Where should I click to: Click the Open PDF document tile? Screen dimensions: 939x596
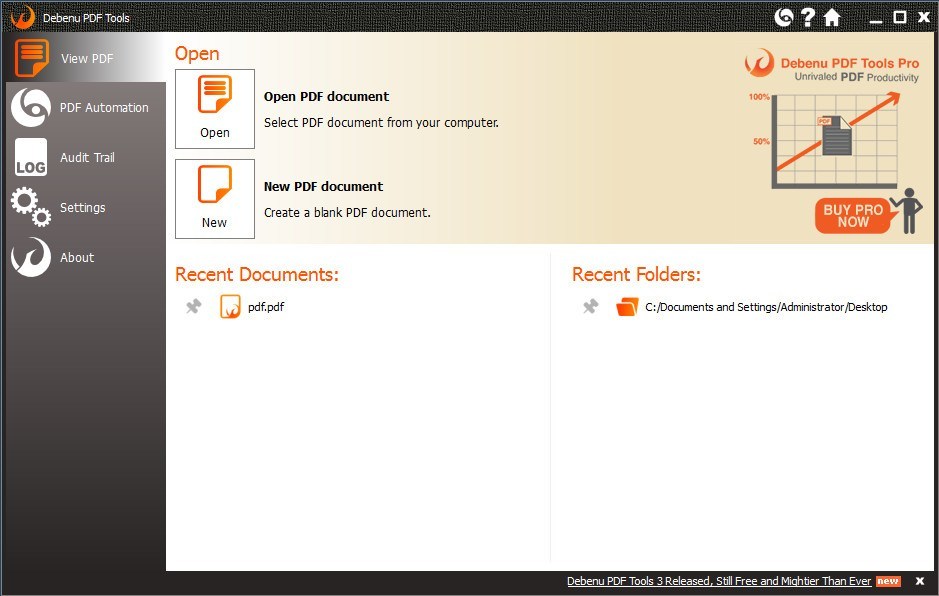[x=214, y=109]
